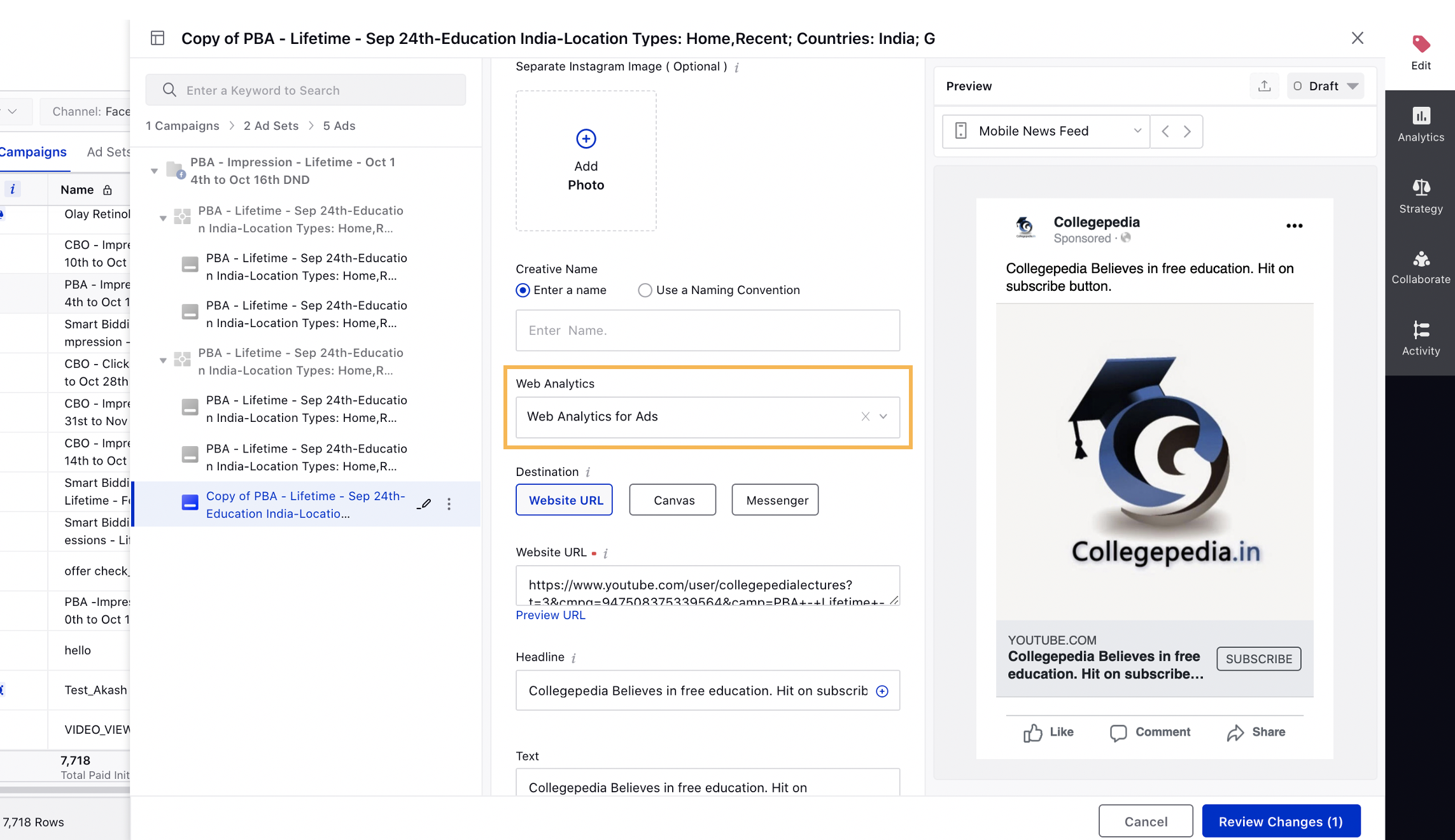This screenshot has height=840, width=1455.
Task: Click the Website URL text area
Action: 708,585
